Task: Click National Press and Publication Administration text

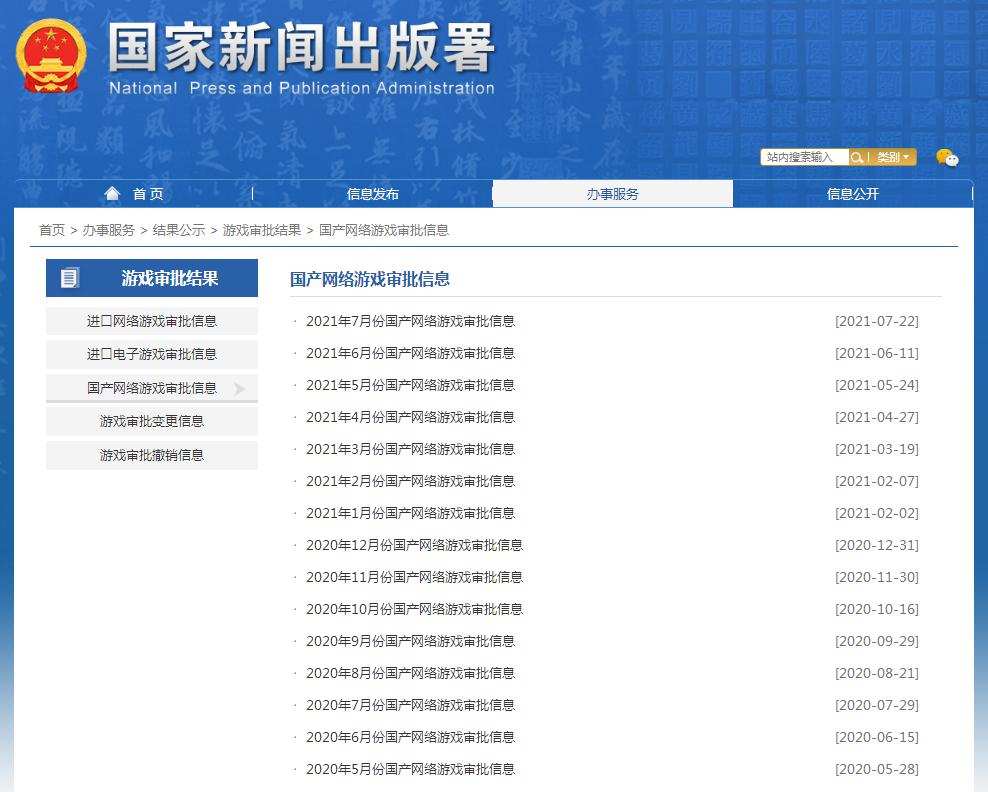Action: tap(302, 88)
